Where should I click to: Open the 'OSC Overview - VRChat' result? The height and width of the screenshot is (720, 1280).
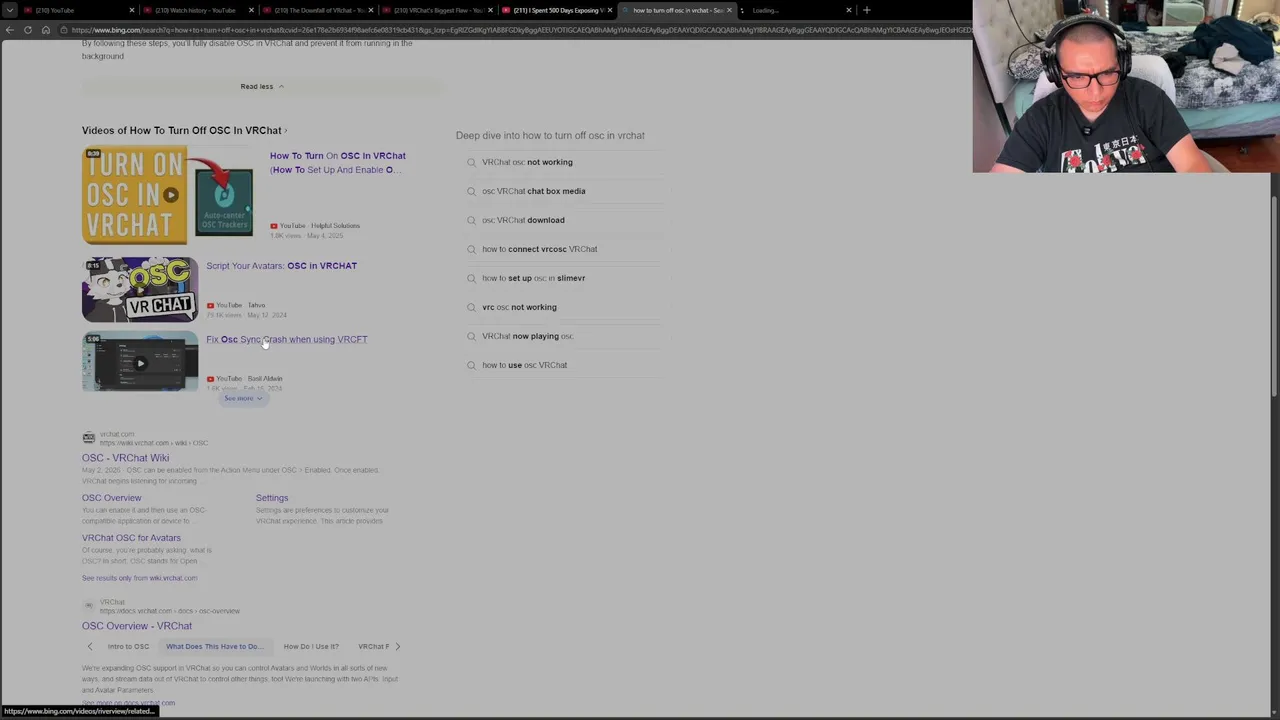[x=137, y=626]
